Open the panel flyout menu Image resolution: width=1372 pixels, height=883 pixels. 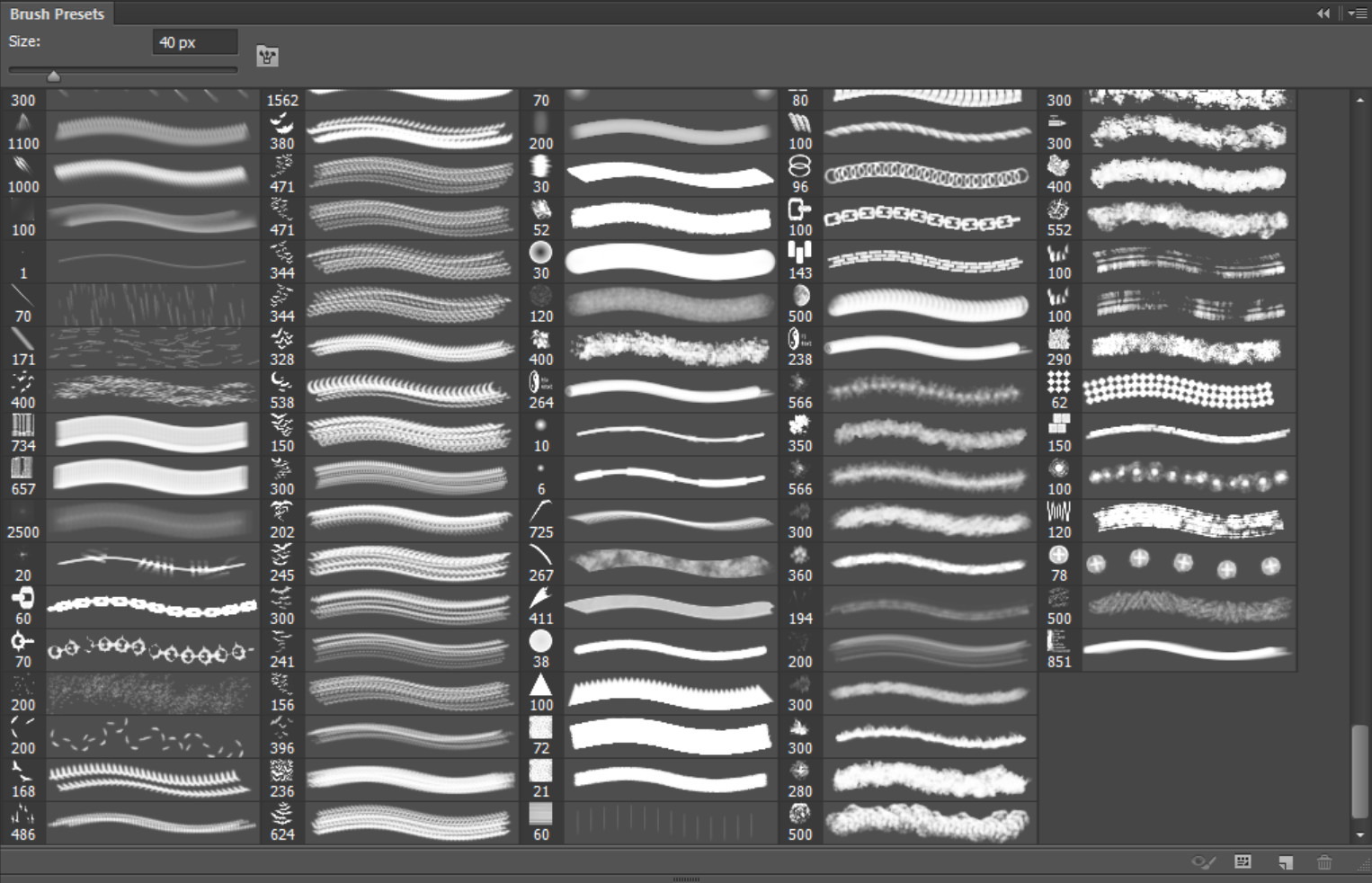tap(1358, 13)
